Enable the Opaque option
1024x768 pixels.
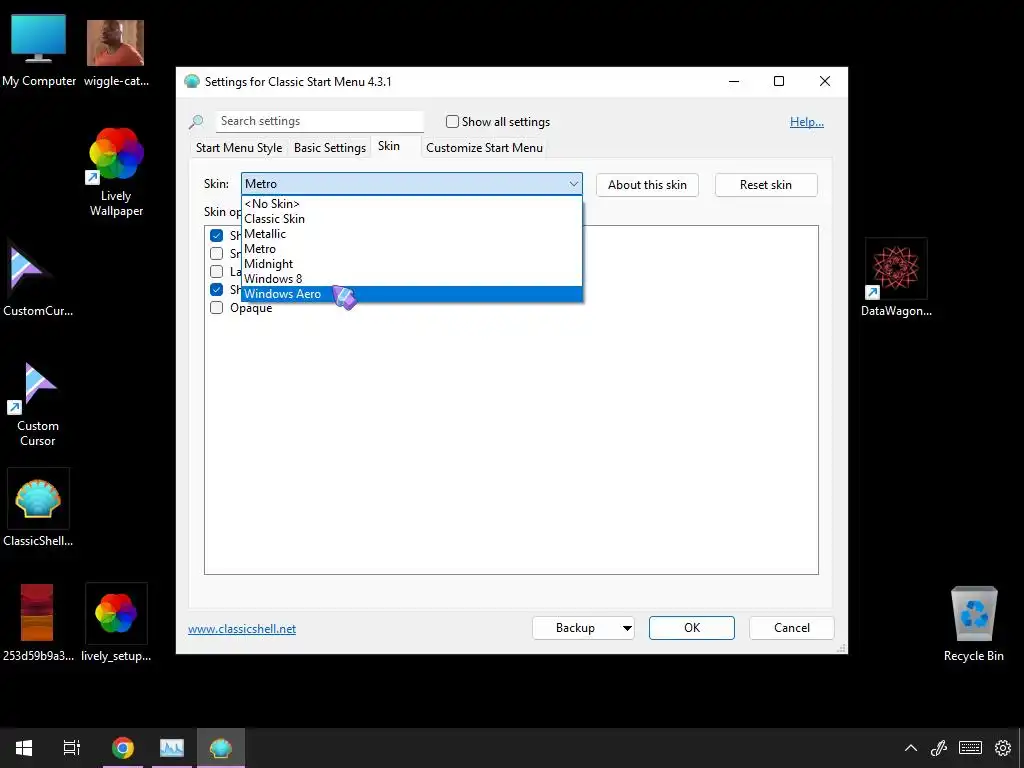[x=216, y=308]
